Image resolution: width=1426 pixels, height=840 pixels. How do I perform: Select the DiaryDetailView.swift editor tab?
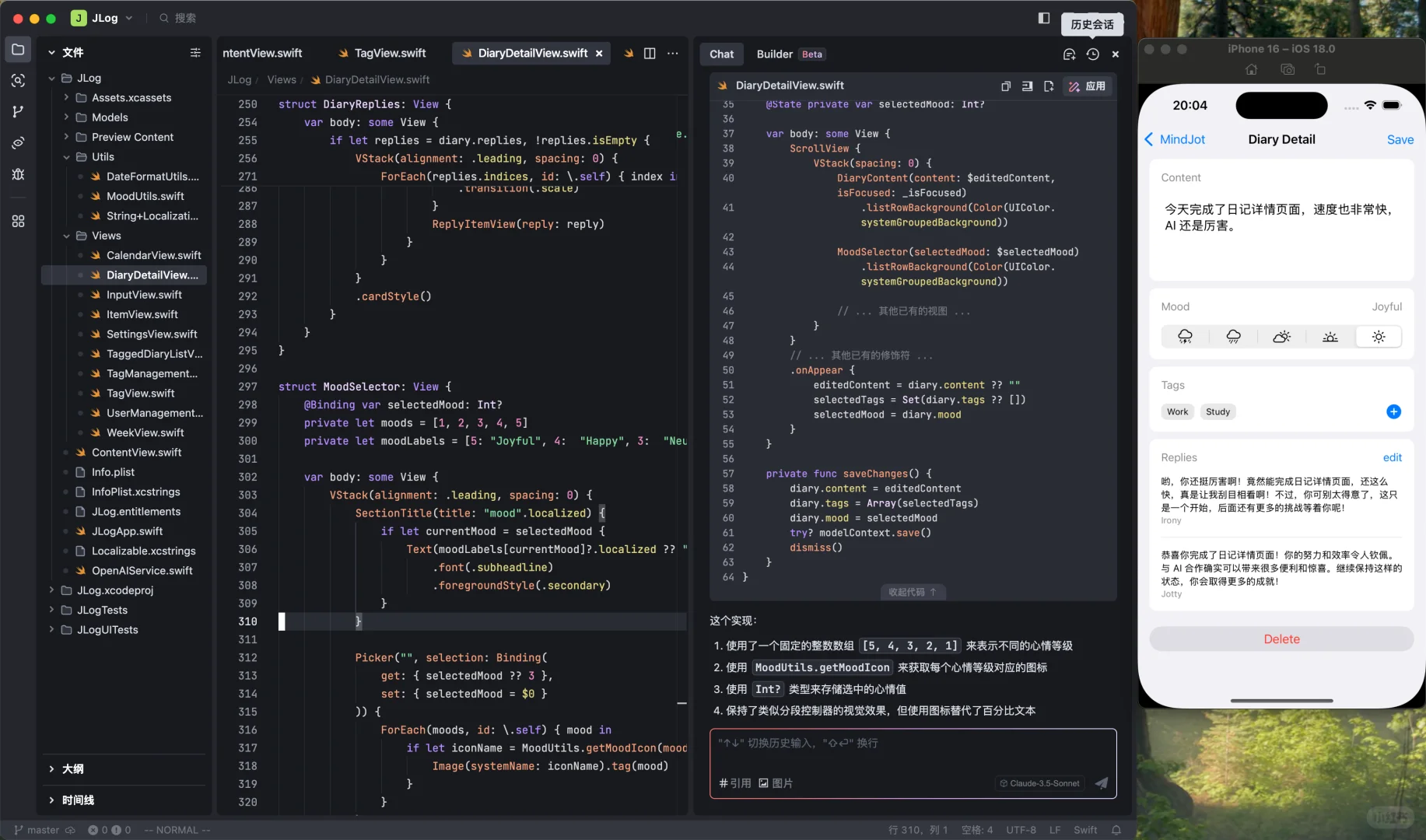coord(532,54)
